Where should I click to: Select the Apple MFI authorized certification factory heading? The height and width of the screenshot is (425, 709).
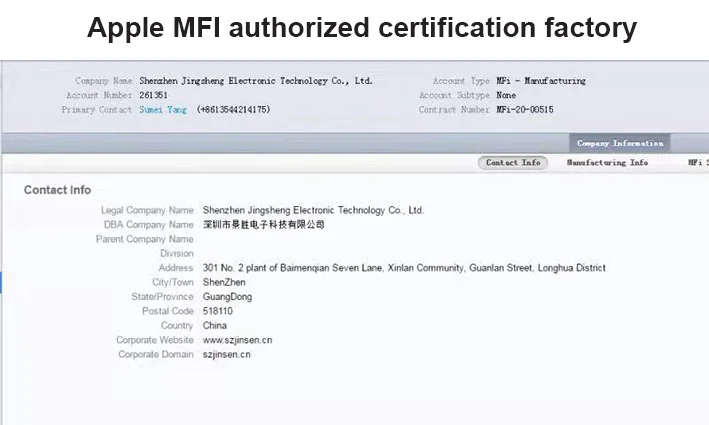[362, 28]
